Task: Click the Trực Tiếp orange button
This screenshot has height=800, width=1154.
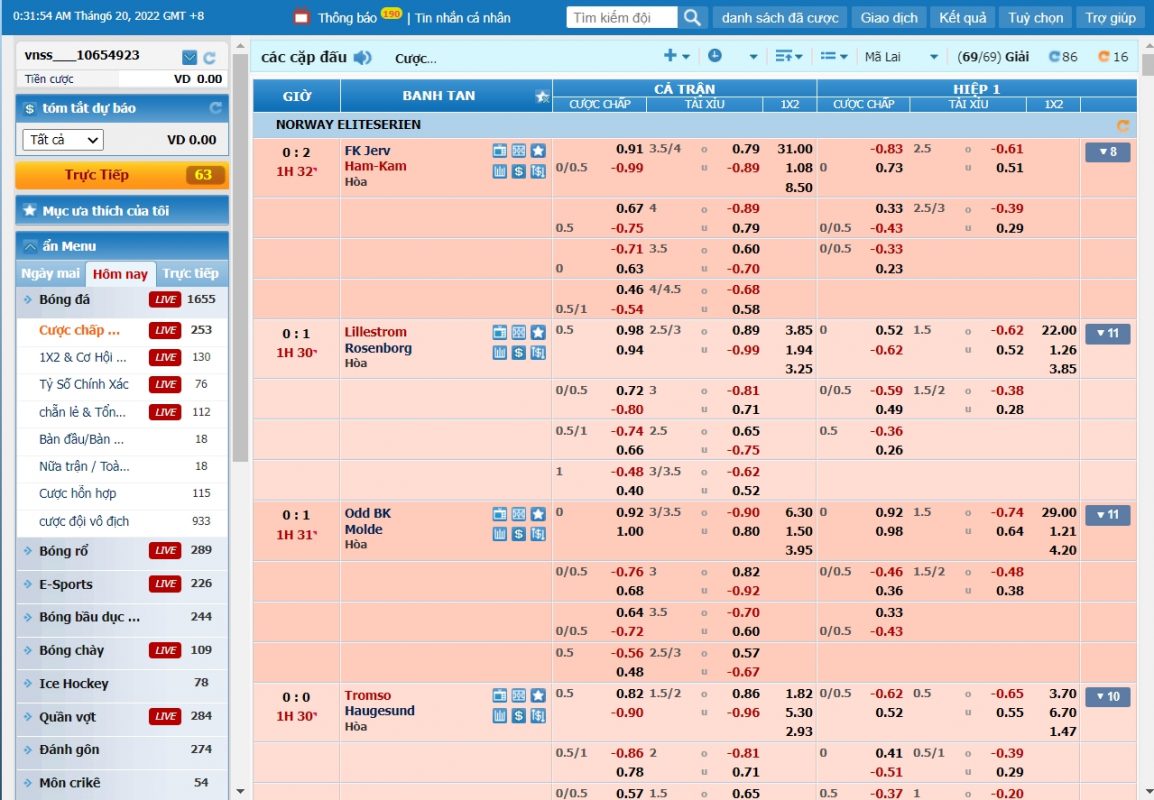Action: (120, 175)
